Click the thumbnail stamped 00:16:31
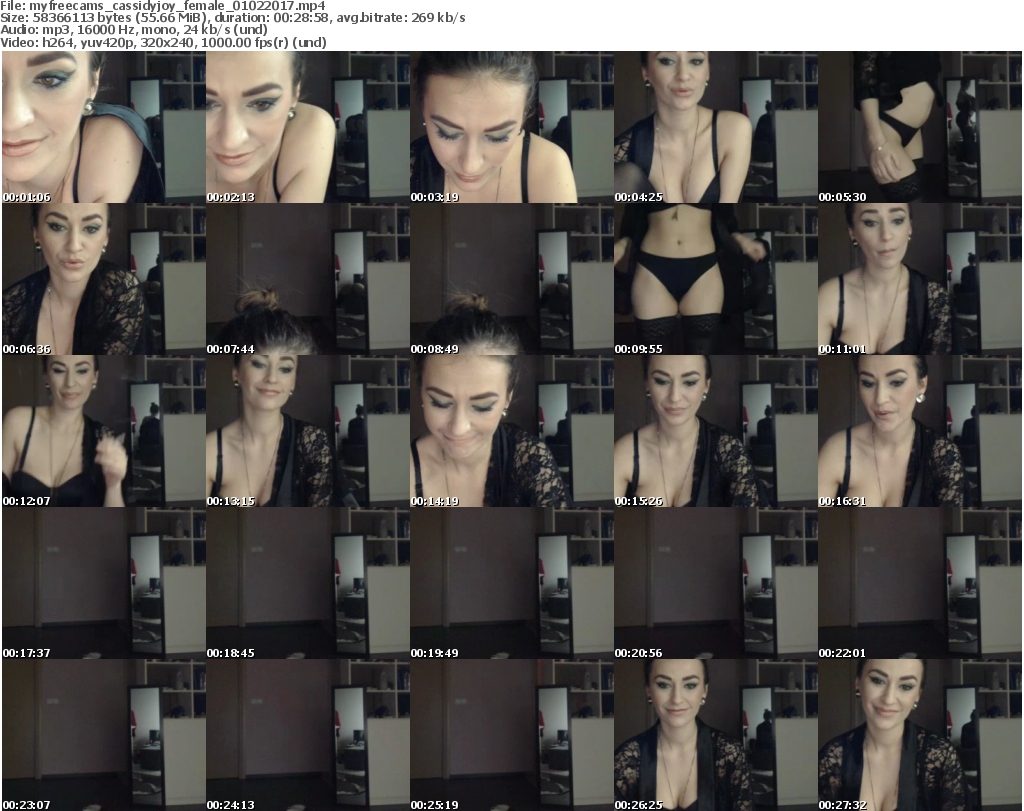 click(x=920, y=431)
